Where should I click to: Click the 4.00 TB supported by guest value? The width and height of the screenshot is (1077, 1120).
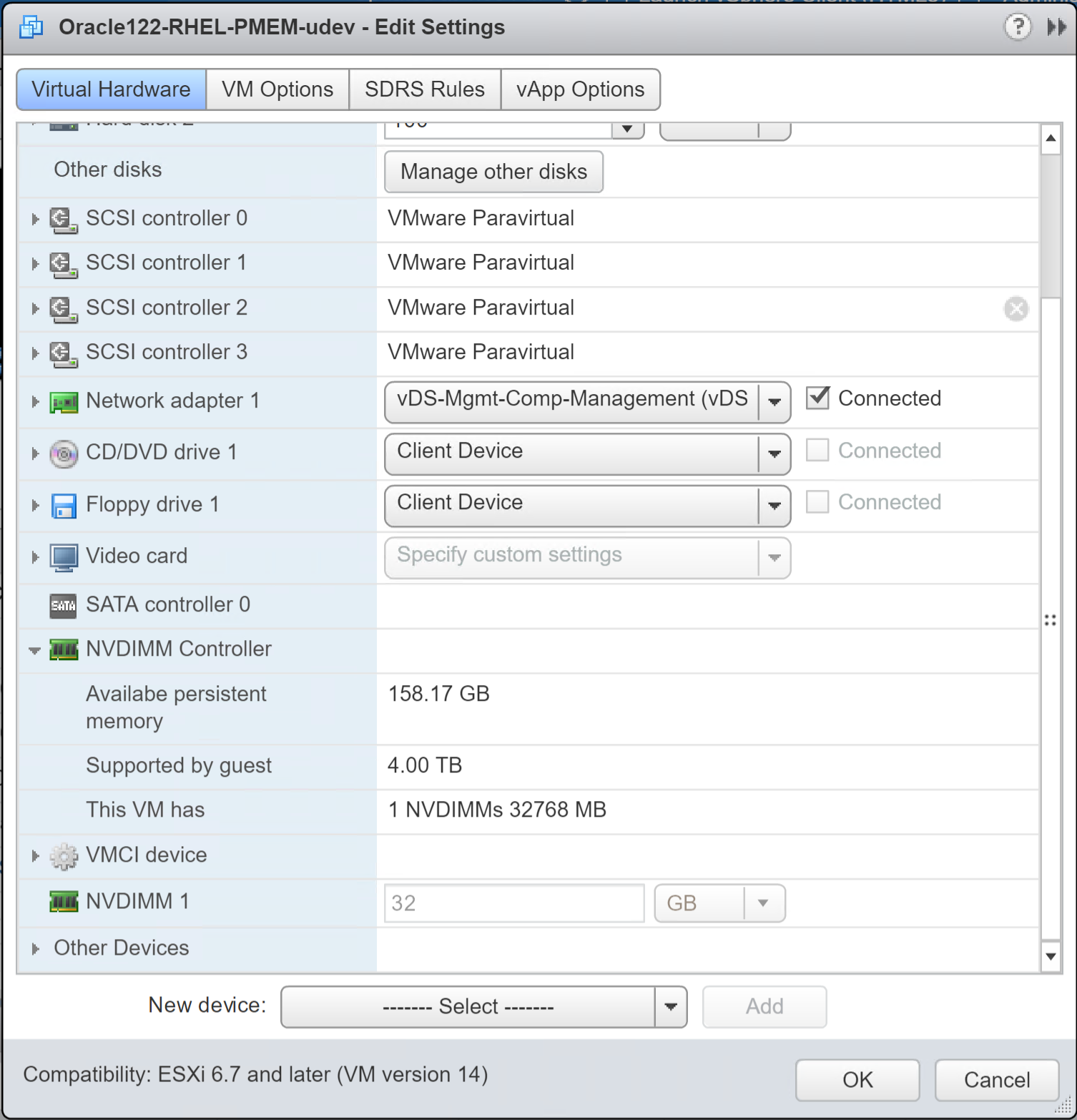425,765
